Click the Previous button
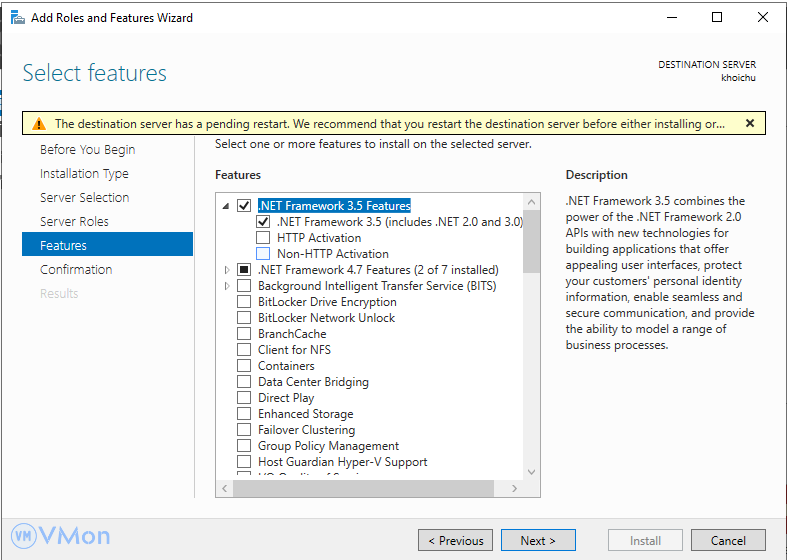Image resolution: width=787 pixels, height=560 pixels. (x=455, y=540)
